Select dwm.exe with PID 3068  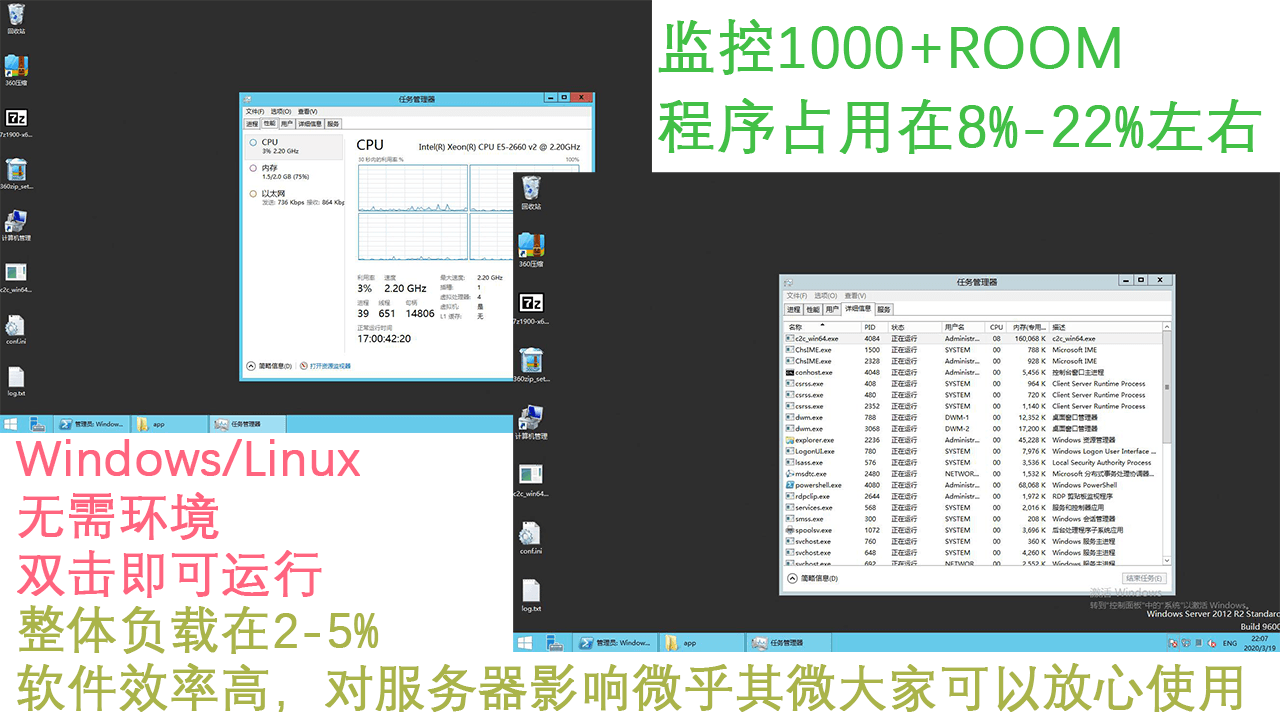click(972, 429)
